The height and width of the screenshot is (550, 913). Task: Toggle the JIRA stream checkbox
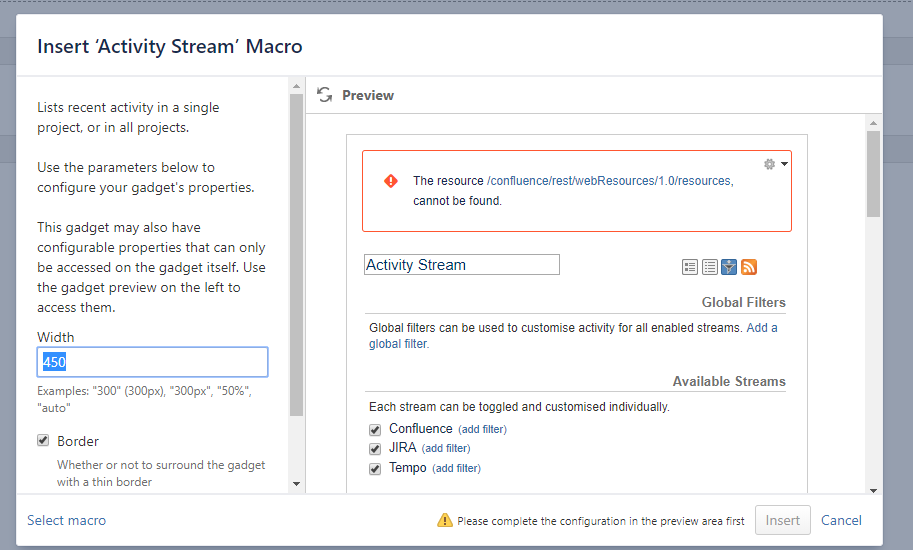tap(375, 449)
